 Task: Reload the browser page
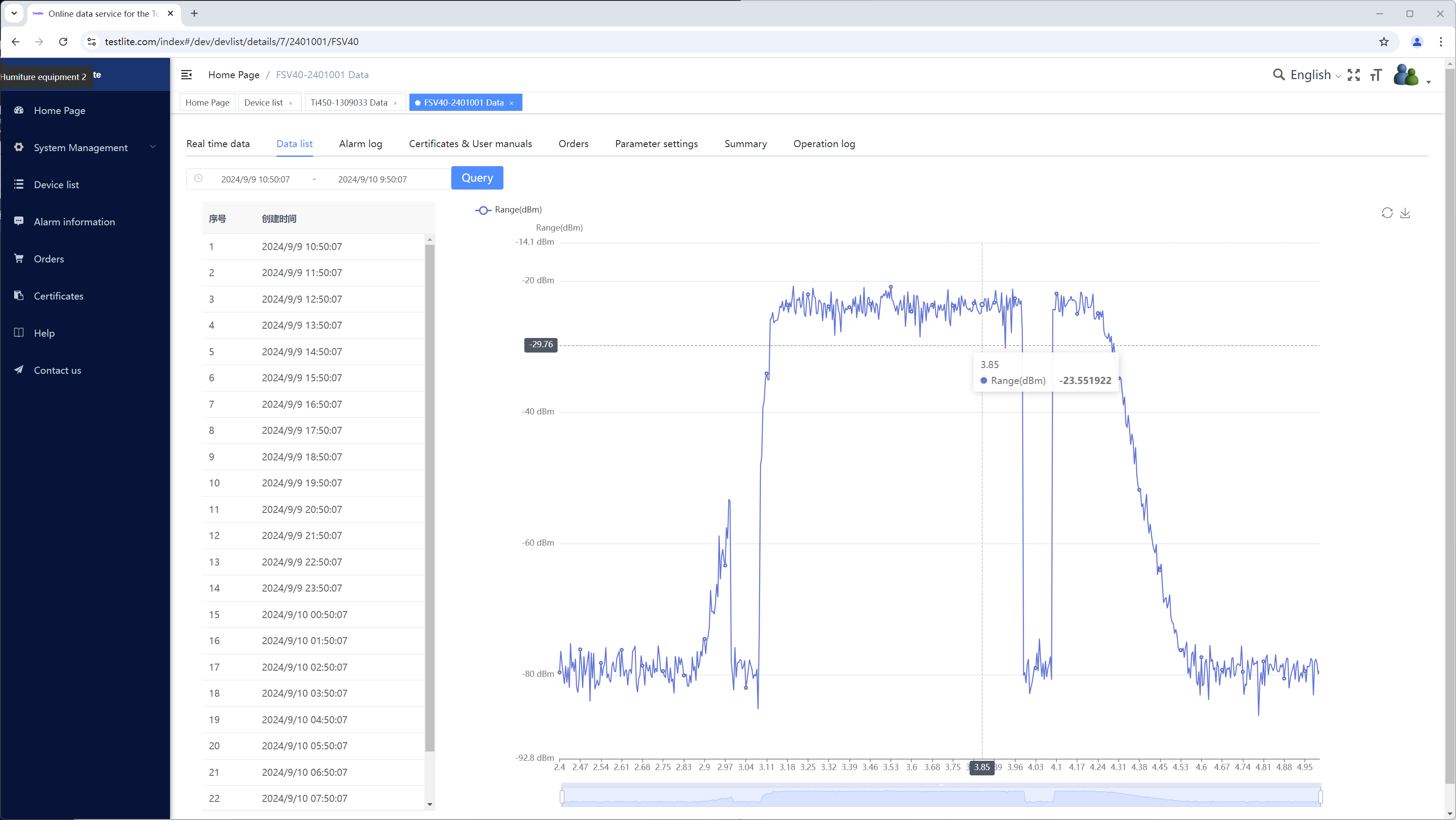pyautogui.click(x=63, y=42)
